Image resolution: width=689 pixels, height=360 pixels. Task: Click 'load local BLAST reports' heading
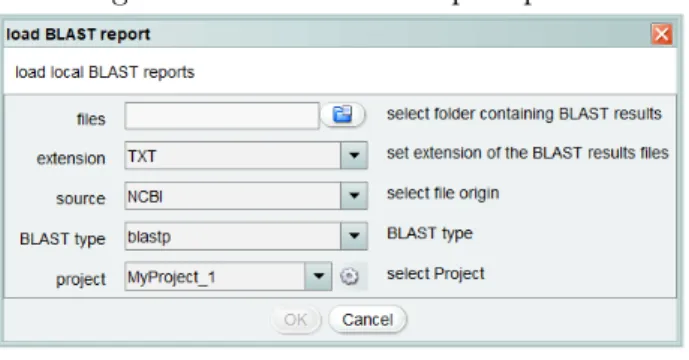click(x=105, y=73)
